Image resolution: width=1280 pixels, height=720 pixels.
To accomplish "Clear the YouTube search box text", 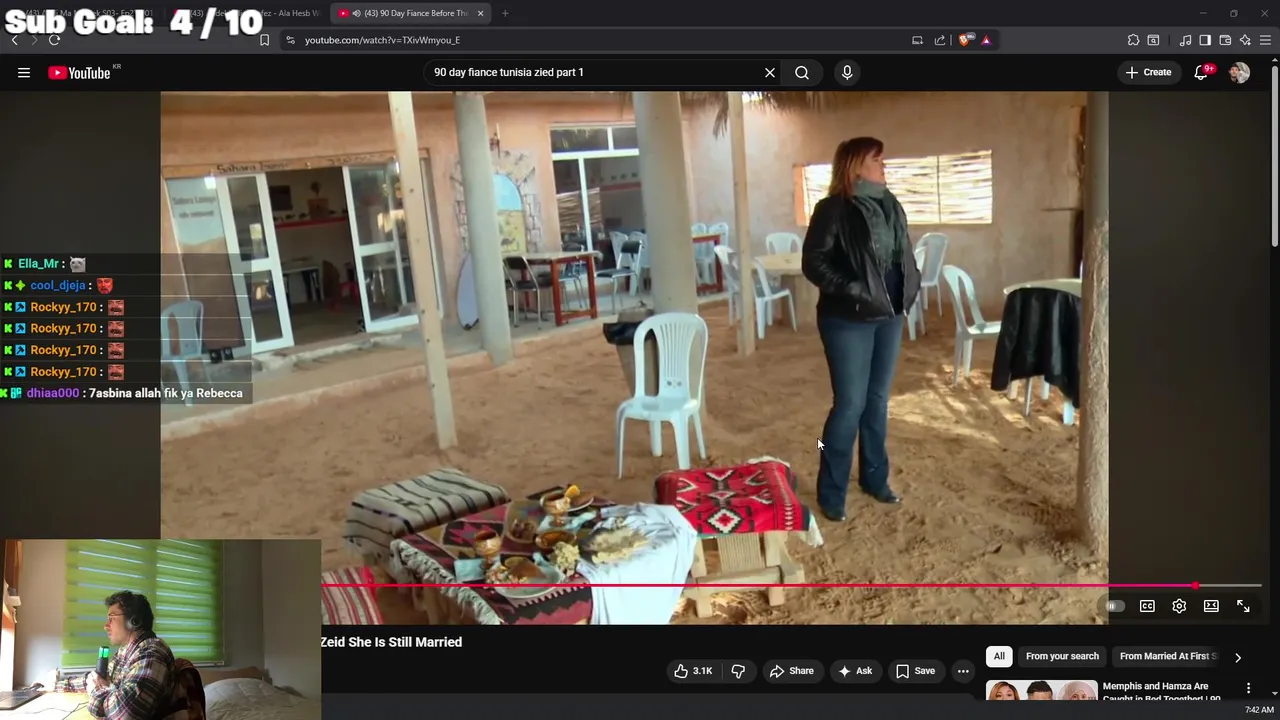I will [x=770, y=72].
